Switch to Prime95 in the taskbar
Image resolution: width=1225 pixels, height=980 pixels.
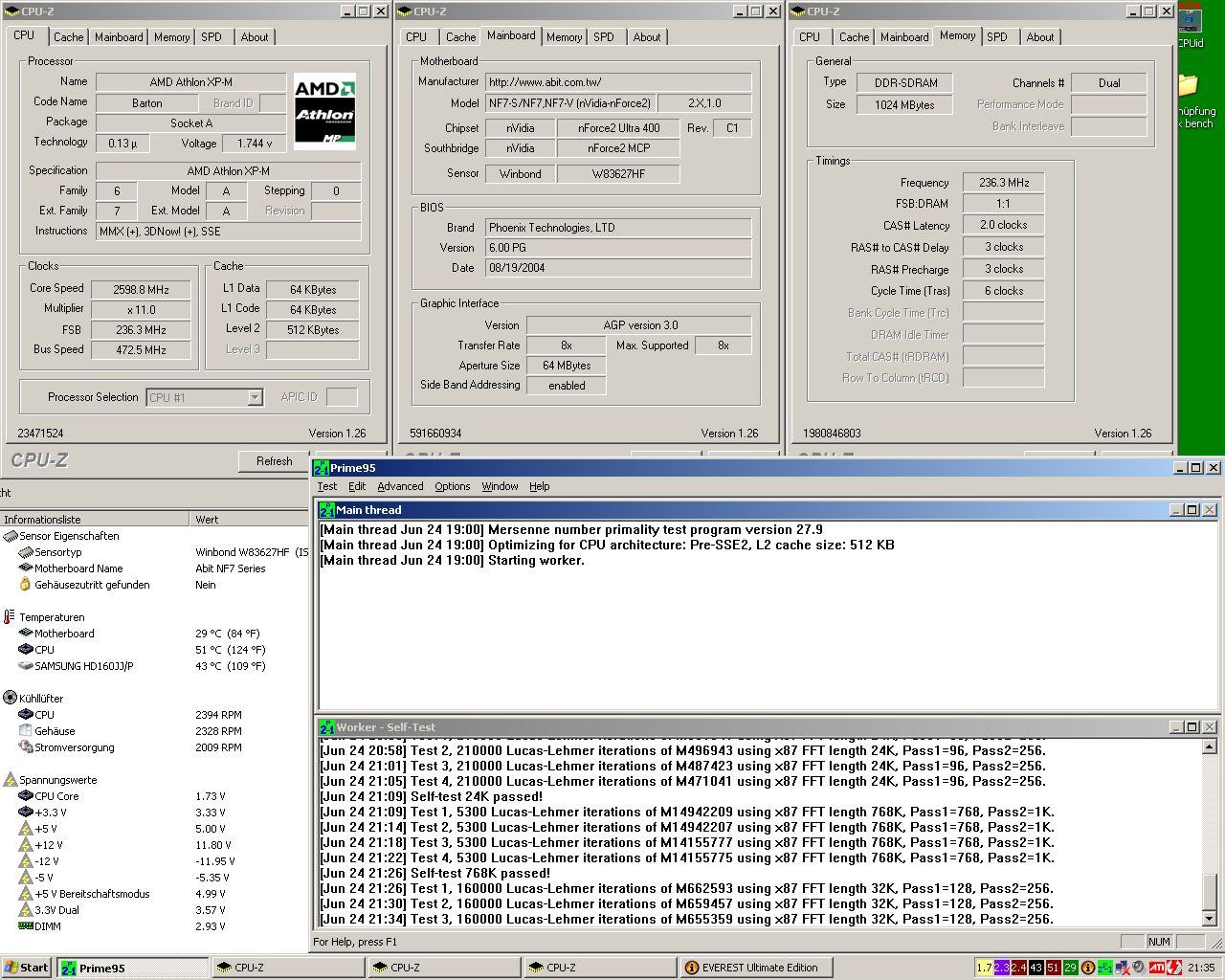(132, 968)
